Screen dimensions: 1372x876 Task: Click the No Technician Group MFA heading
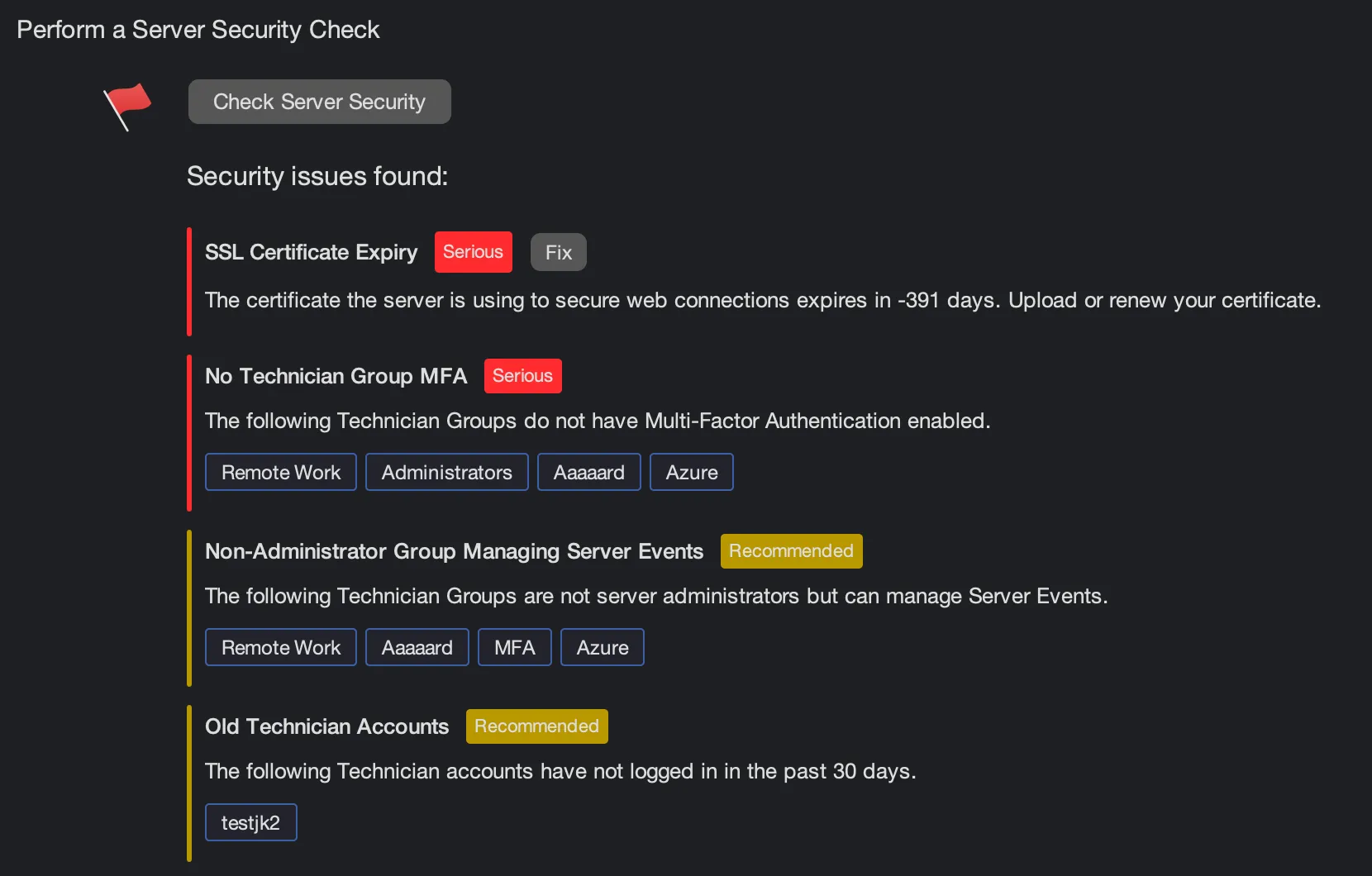click(336, 376)
